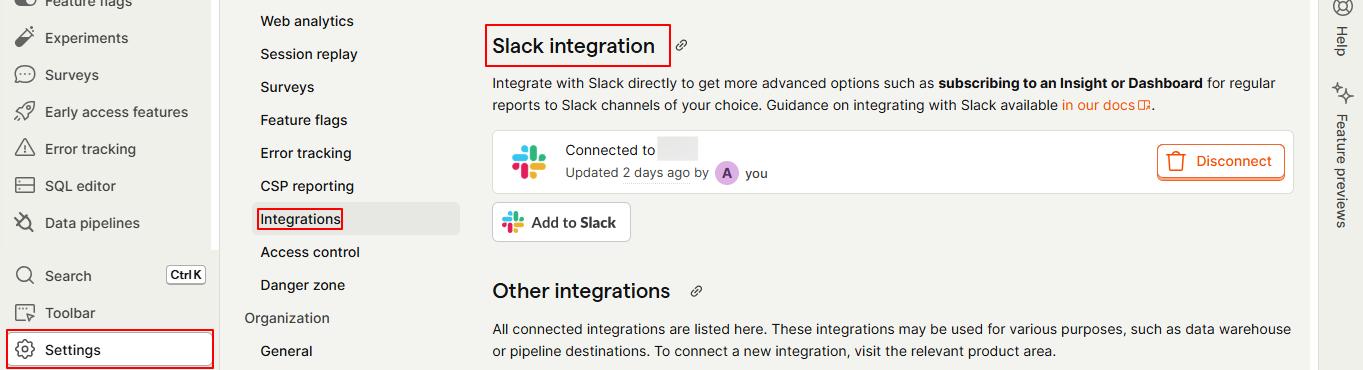
Task: Open the 'in our docs' link
Action: [1107, 105]
